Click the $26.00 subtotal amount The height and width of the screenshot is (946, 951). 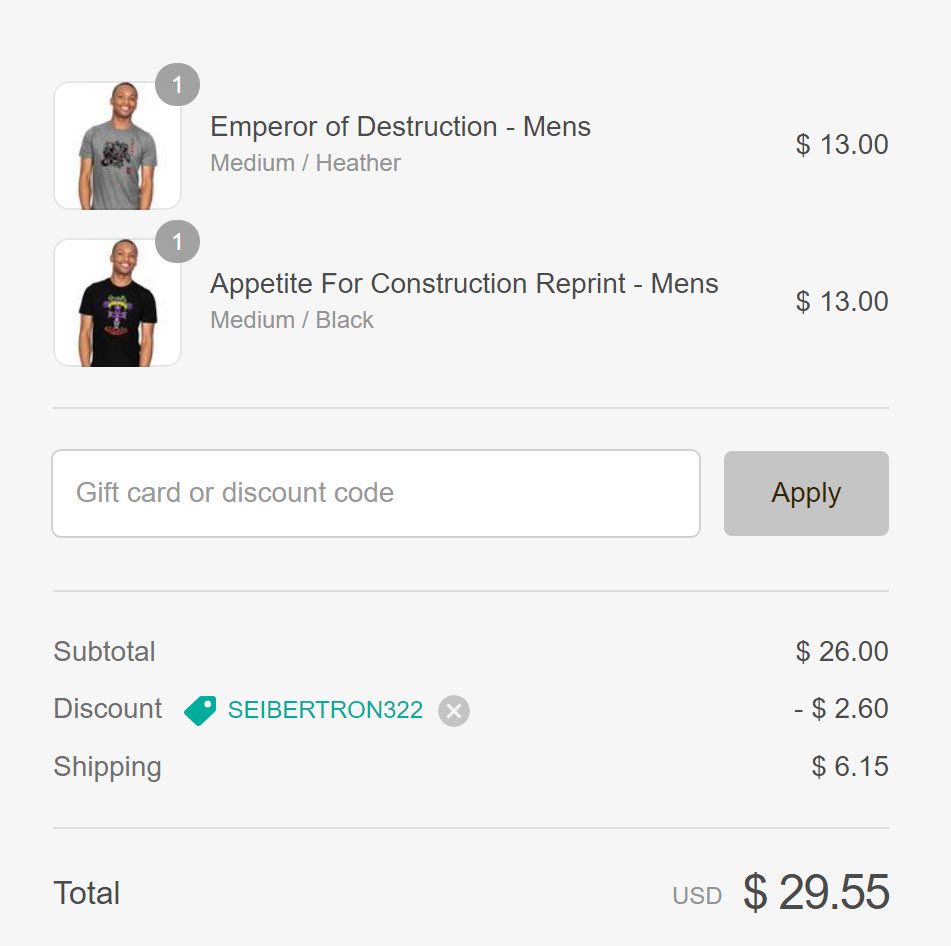point(842,652)
